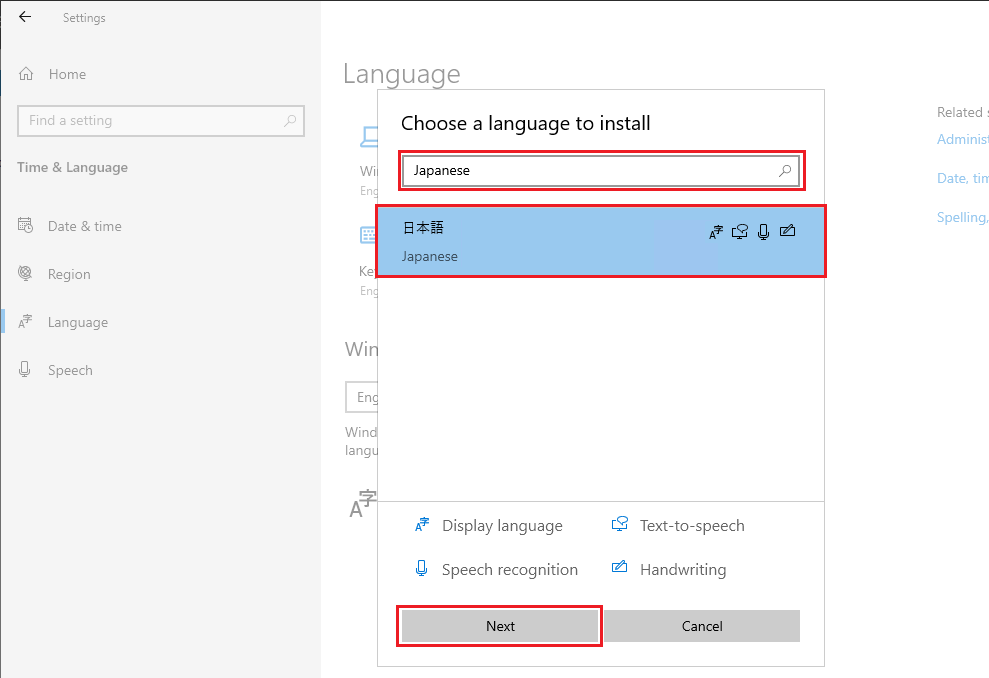This screenshot has width=989, height=678.
Task: Click the Display language legend icon
Action: click(422, 525)
